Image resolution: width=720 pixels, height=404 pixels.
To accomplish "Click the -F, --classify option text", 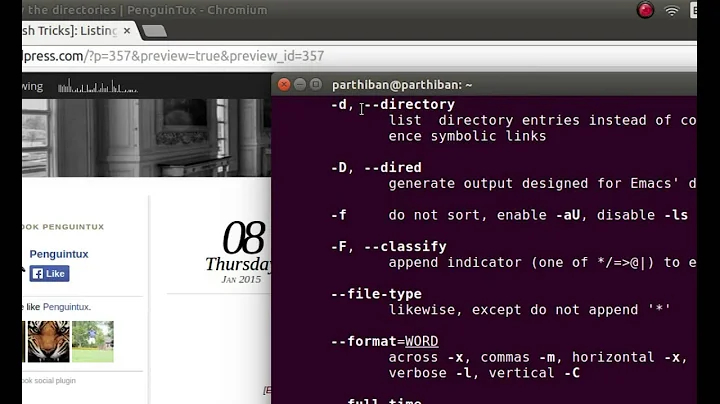I will (x=388, y=247).
